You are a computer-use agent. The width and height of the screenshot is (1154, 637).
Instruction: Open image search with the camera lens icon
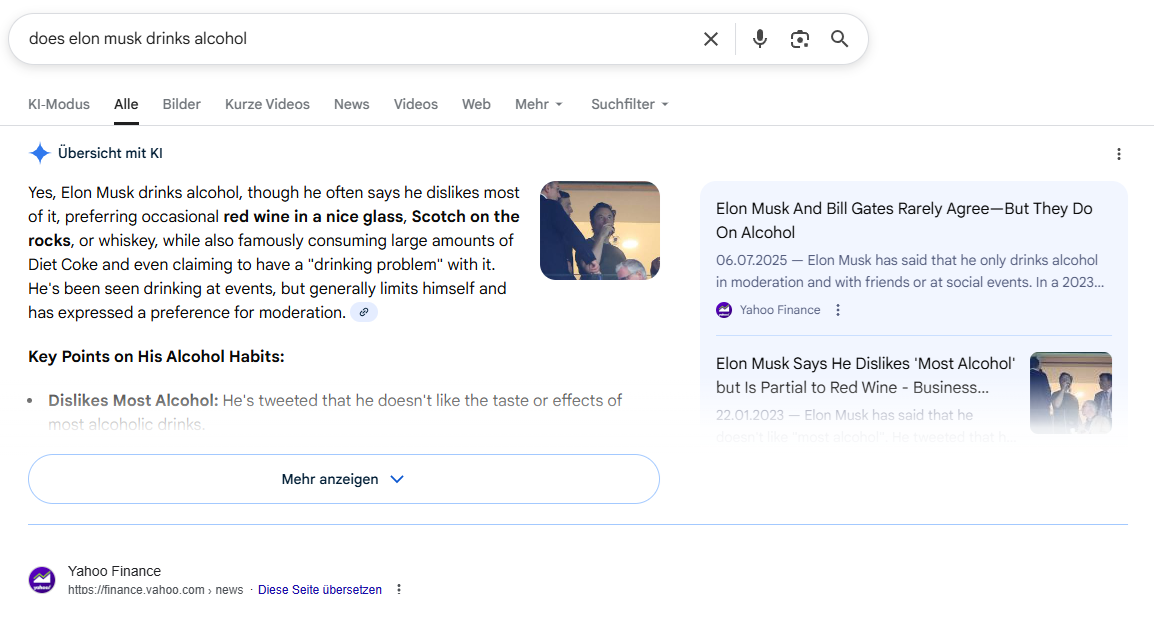800,39
